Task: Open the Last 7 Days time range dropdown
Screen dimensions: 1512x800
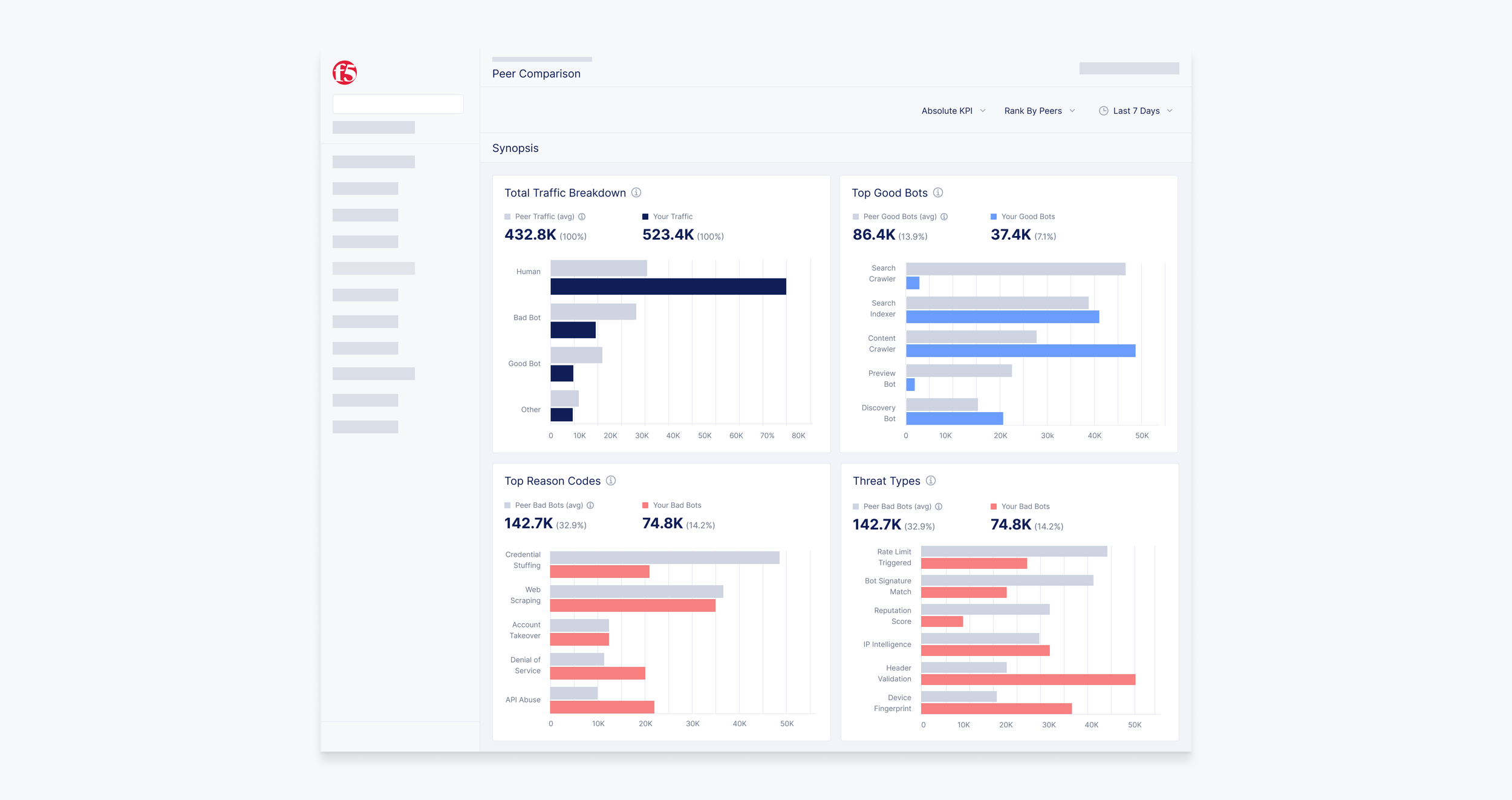Action: [1136, 111]
